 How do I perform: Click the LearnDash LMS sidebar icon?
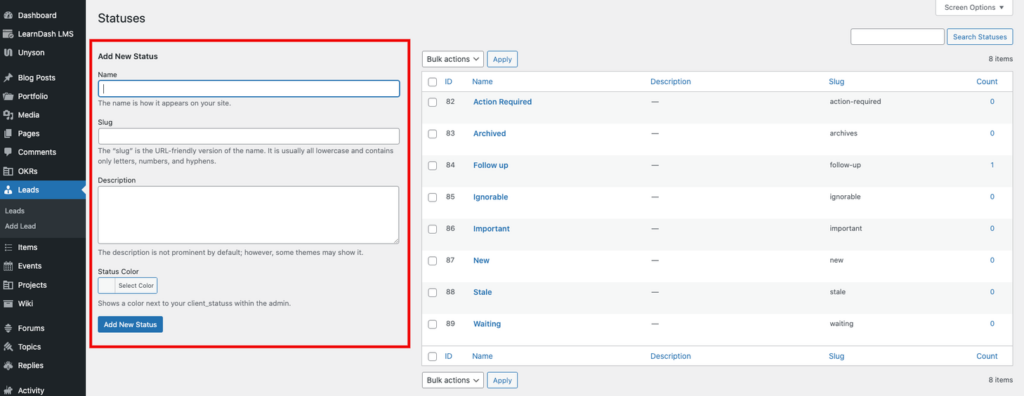(8, 34)
